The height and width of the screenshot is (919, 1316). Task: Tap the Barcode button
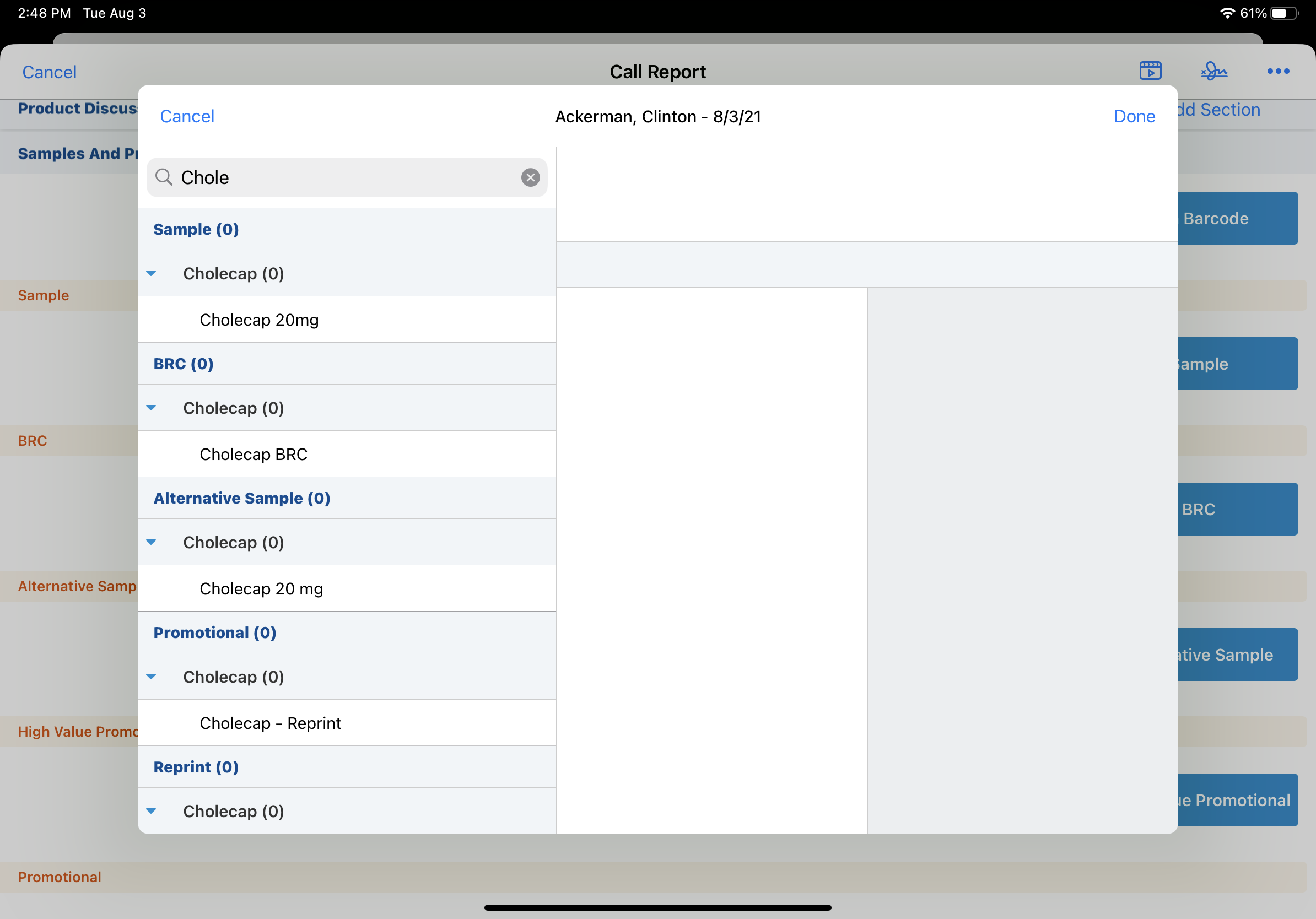pos(1238,218)
